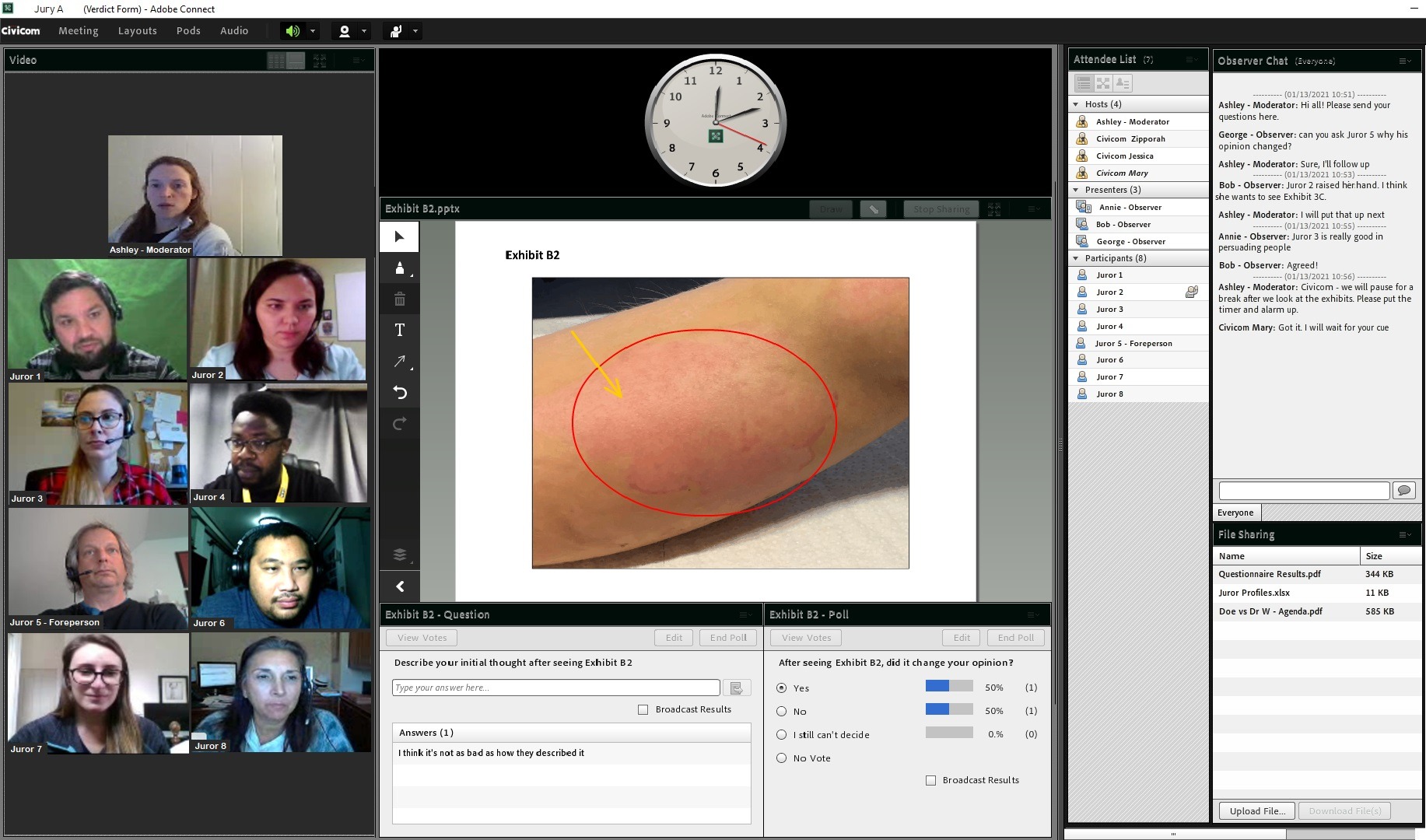Send chat message with speech bubble icon
Screen dimensions: 1426x840
tap(1403, 490)
